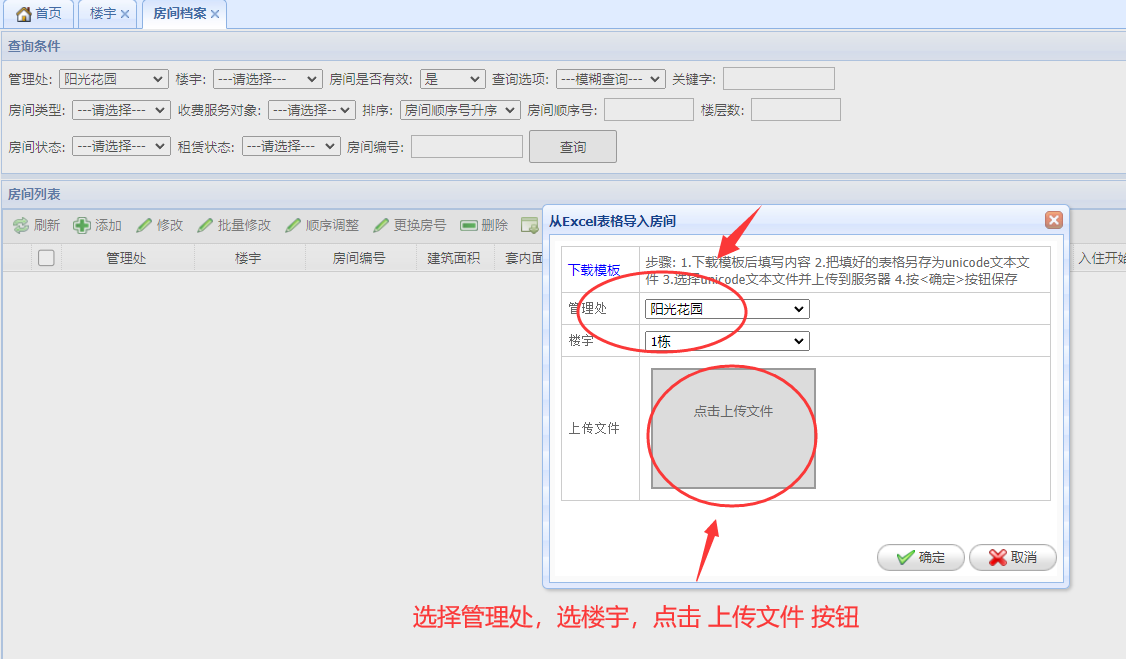Switch to the 首页 home tab

point(38,14)
